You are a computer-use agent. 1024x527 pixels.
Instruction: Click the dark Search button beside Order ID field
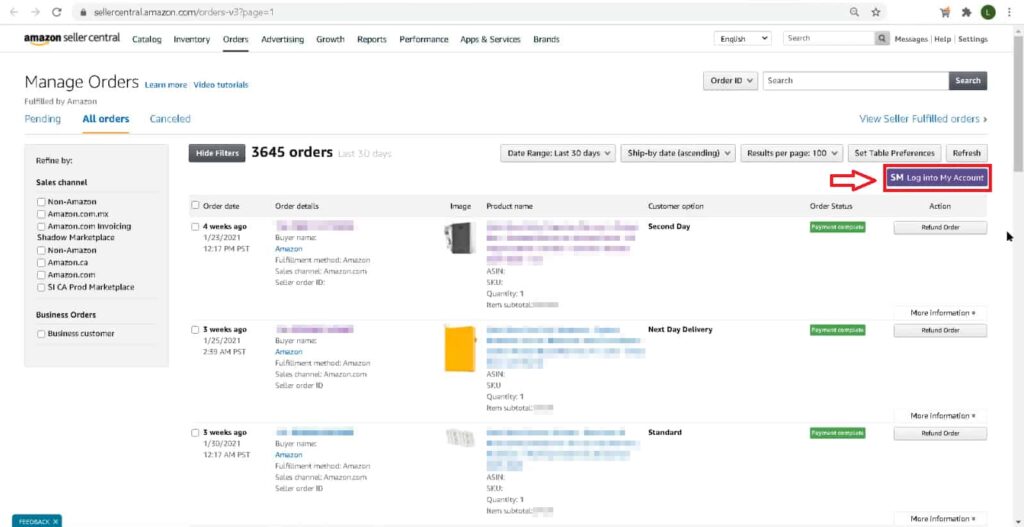(x=968, y=80)
